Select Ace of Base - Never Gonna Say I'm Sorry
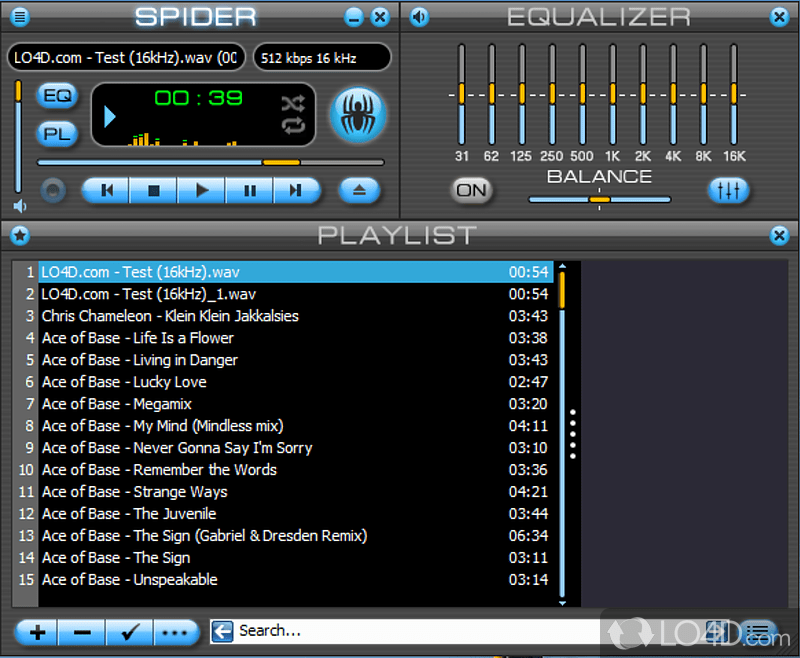Image resolution: width=800 pixels, height=658 pixels. tap(296, 448)
